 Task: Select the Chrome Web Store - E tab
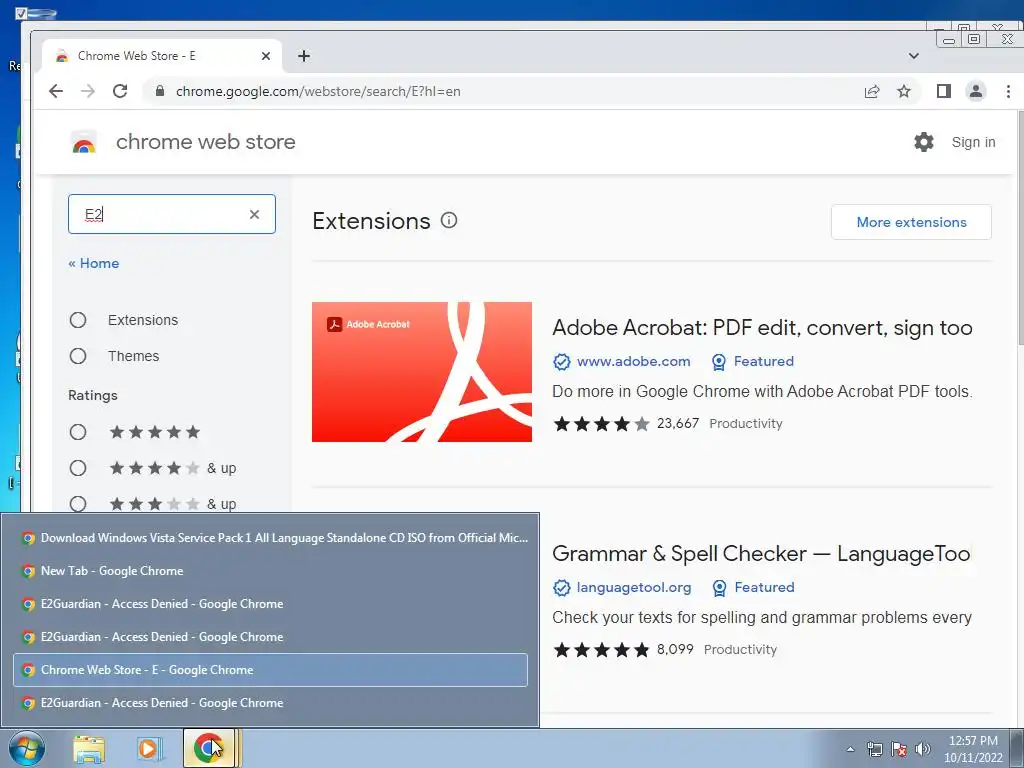162,56
